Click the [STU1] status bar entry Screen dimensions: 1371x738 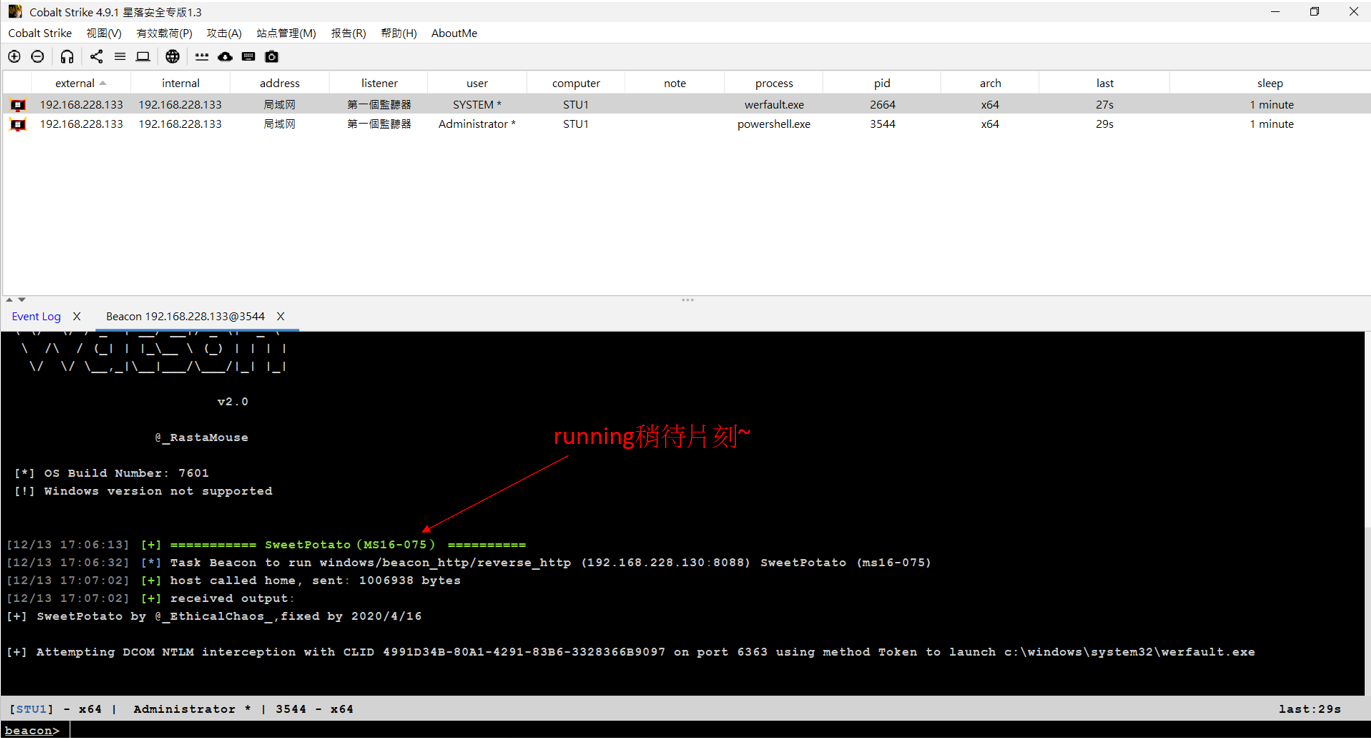click(x=30, y=709)
